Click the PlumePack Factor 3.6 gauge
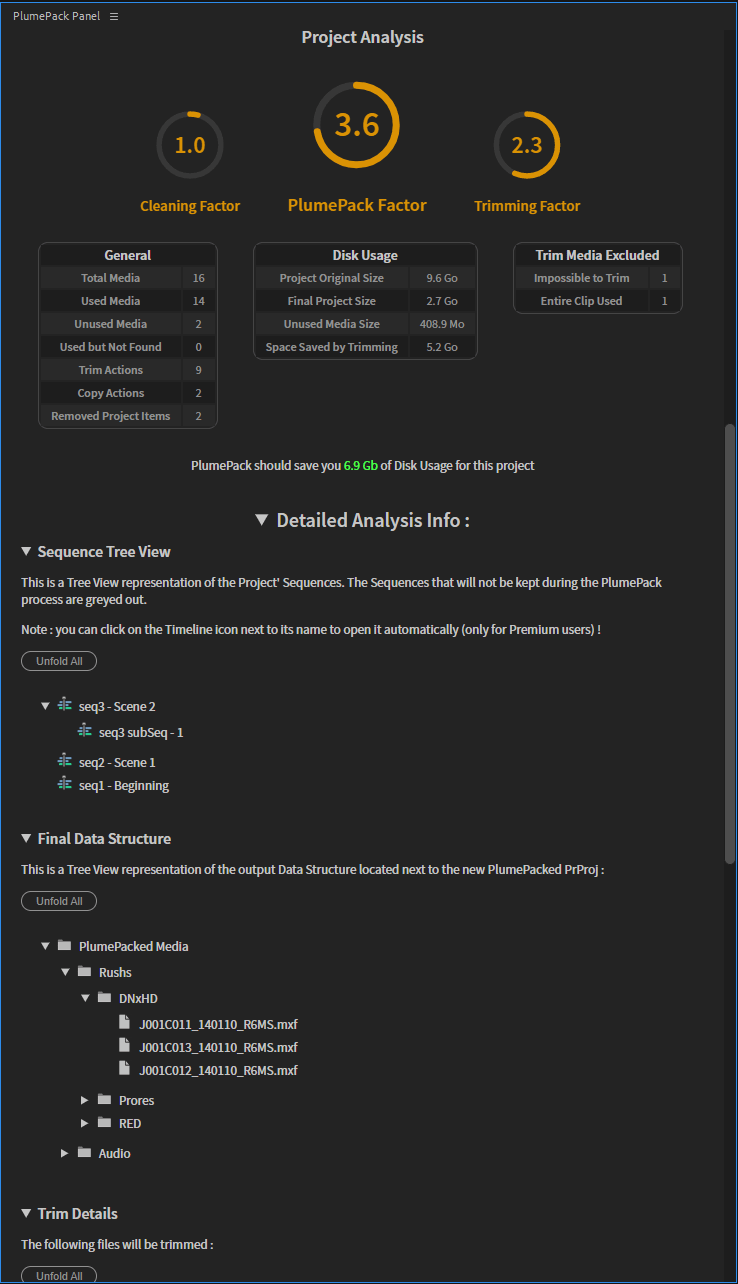The height and width of the screenshot is (1284, 738). [x=357, y=125]
